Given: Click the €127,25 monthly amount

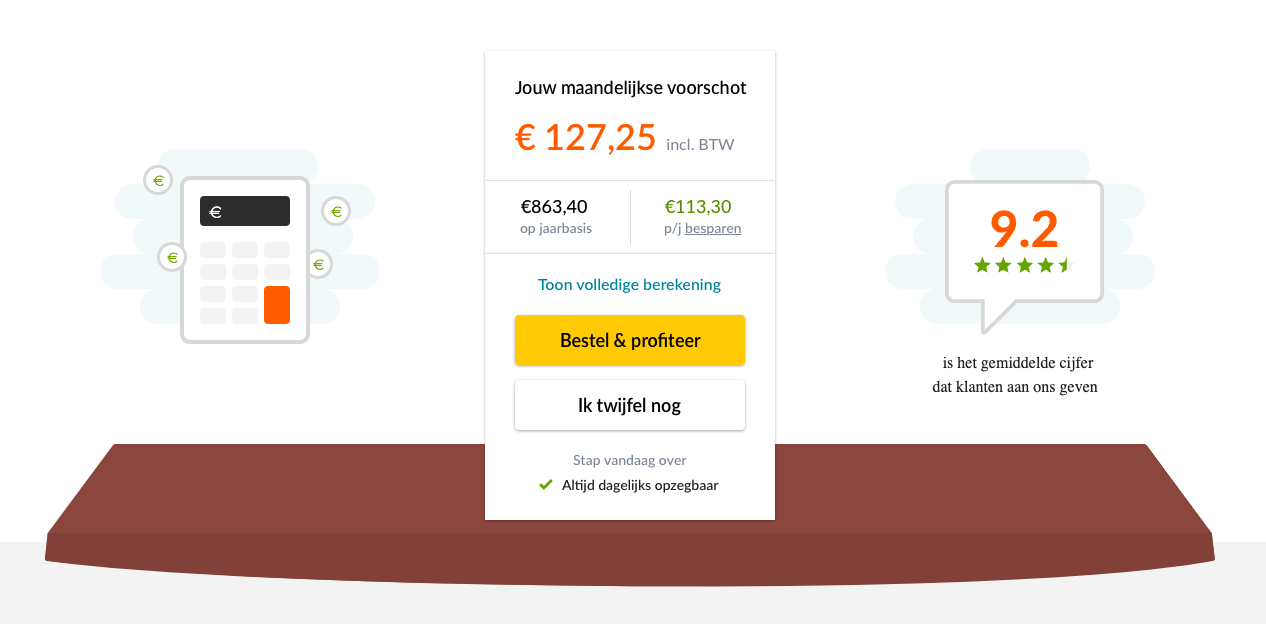Looking at the screenshot, I should [586, 137].
